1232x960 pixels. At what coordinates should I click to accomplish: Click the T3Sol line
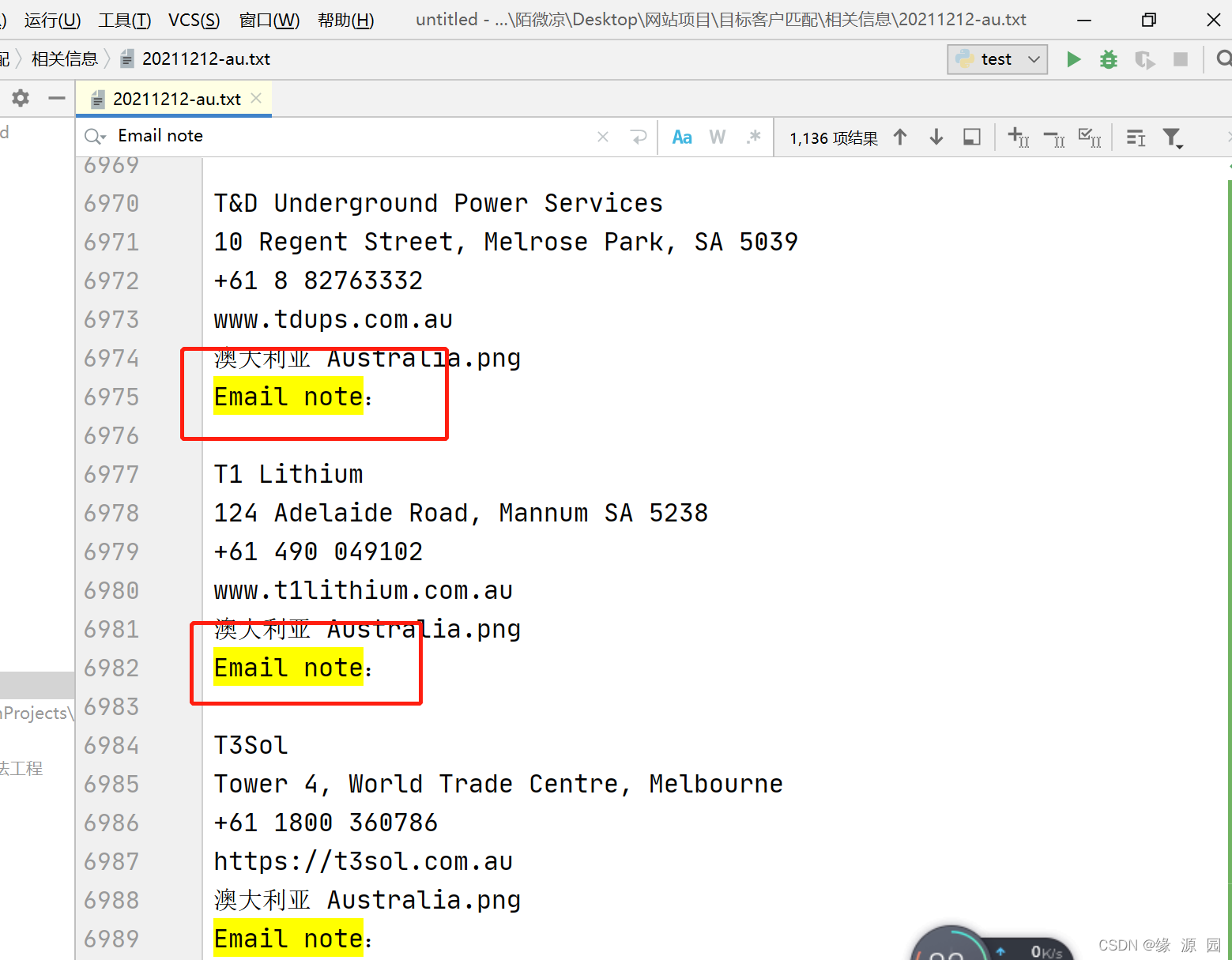(x=251, y=745)
